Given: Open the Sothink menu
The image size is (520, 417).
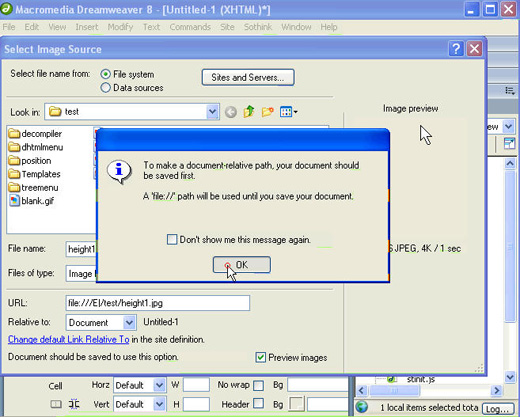Looking at the screenshot, I should (258, 27).
